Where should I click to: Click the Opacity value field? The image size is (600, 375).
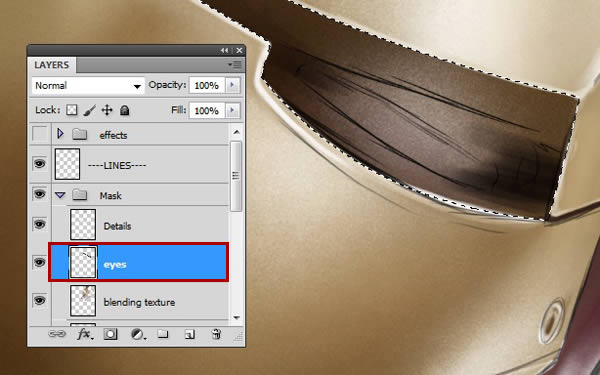tap(207, 85)
